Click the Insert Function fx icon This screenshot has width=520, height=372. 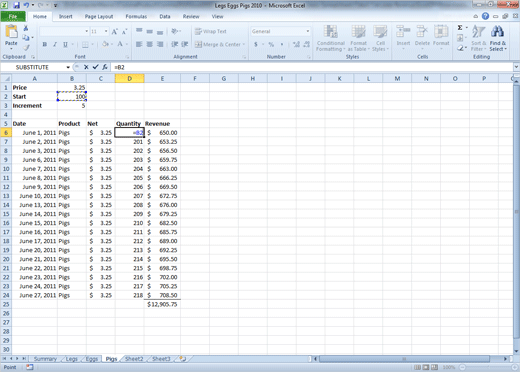pyautogui.click(x=105, y=67)
